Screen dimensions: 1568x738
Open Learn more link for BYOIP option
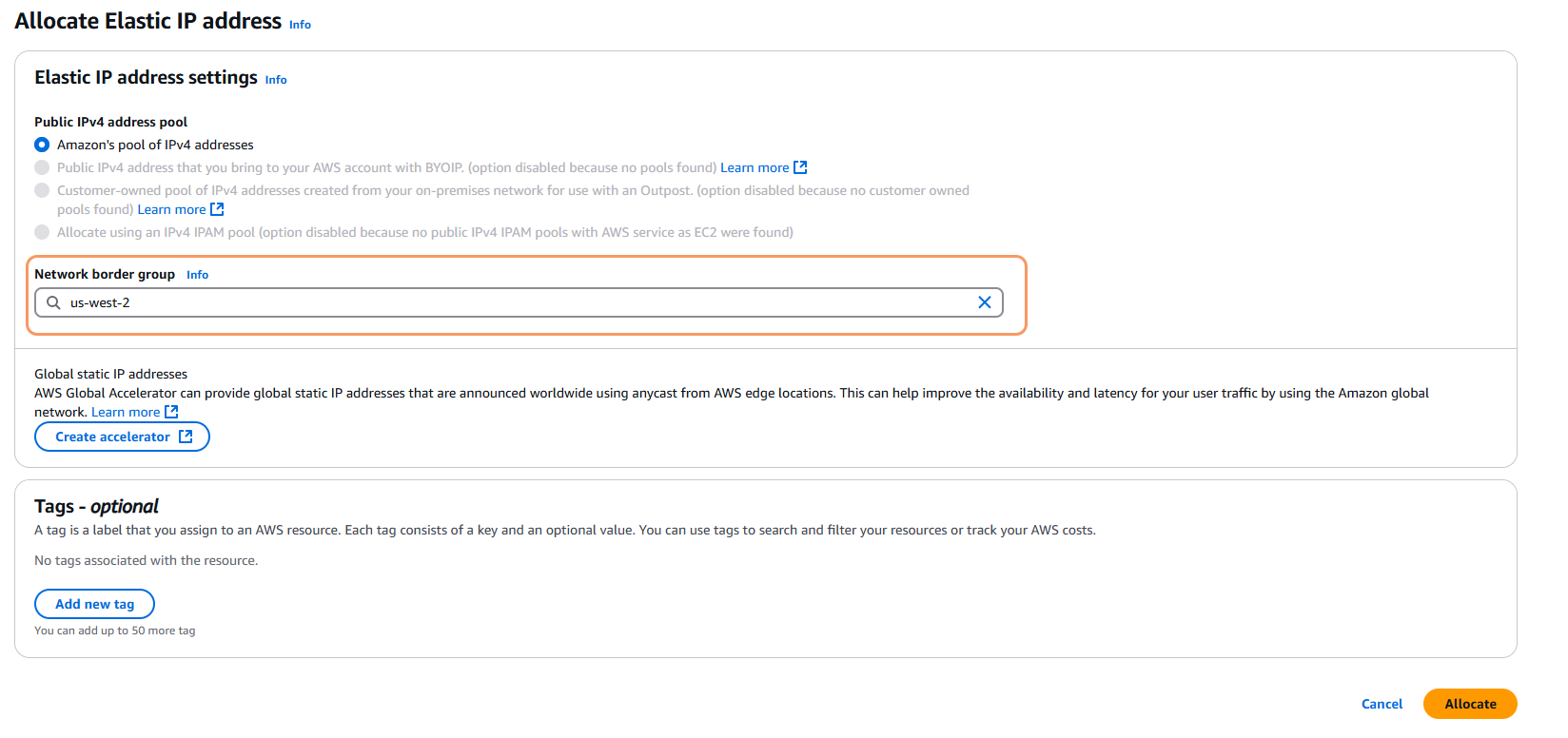point(755,167)
